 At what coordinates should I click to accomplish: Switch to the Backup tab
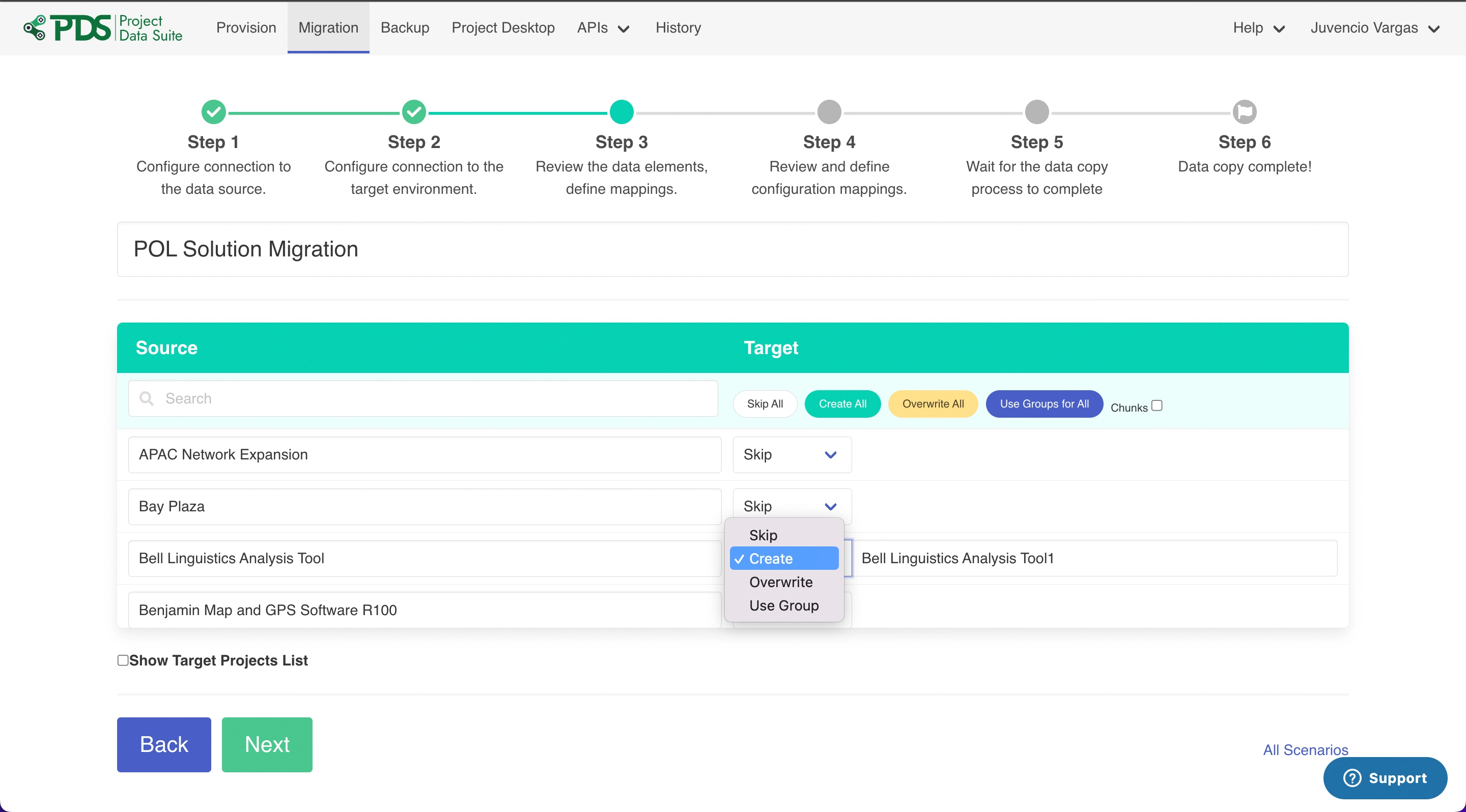point(405,28)
